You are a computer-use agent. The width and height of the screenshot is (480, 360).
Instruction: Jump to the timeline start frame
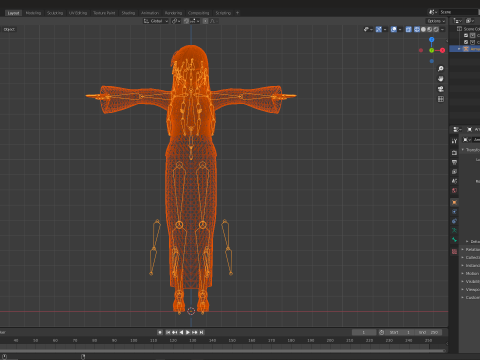(168, 332)
